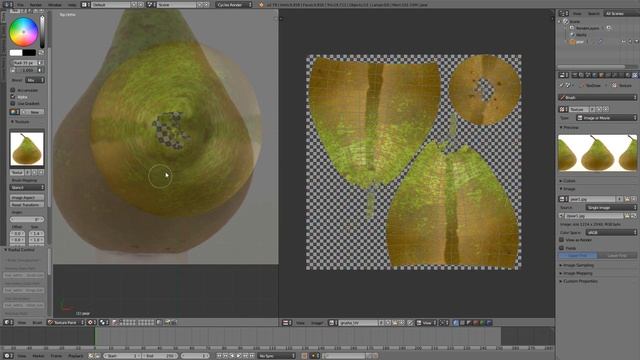640x360 pixels.
Task: Open the Render menu in top bar
Action: 36,5
